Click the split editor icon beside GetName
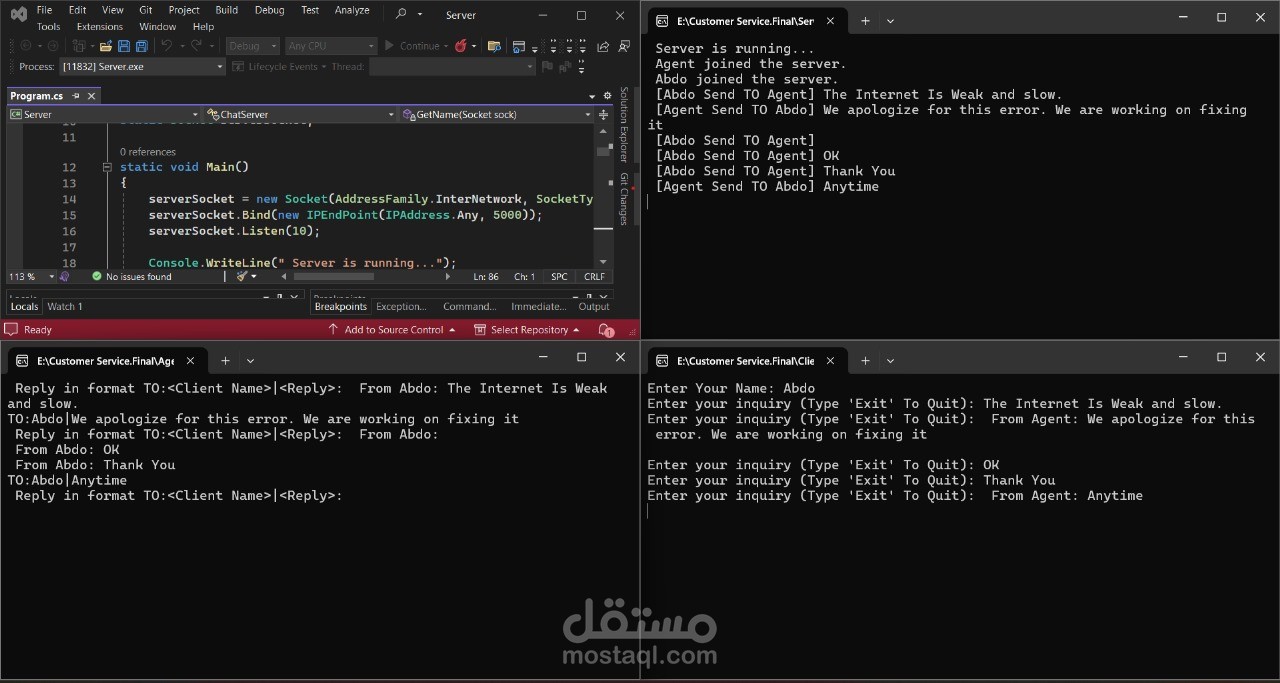Screen dimensions: 1280x683 pos(603,114)
